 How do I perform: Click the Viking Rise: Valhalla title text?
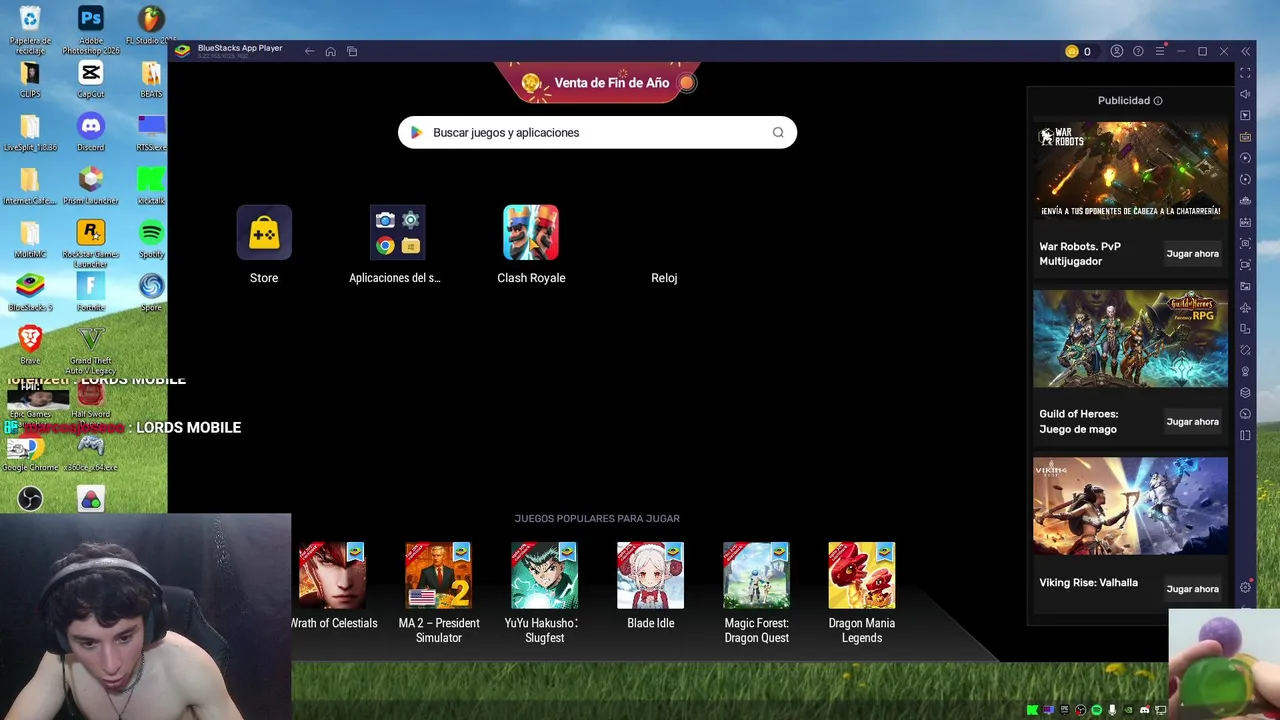click(x=1088, y=582)
